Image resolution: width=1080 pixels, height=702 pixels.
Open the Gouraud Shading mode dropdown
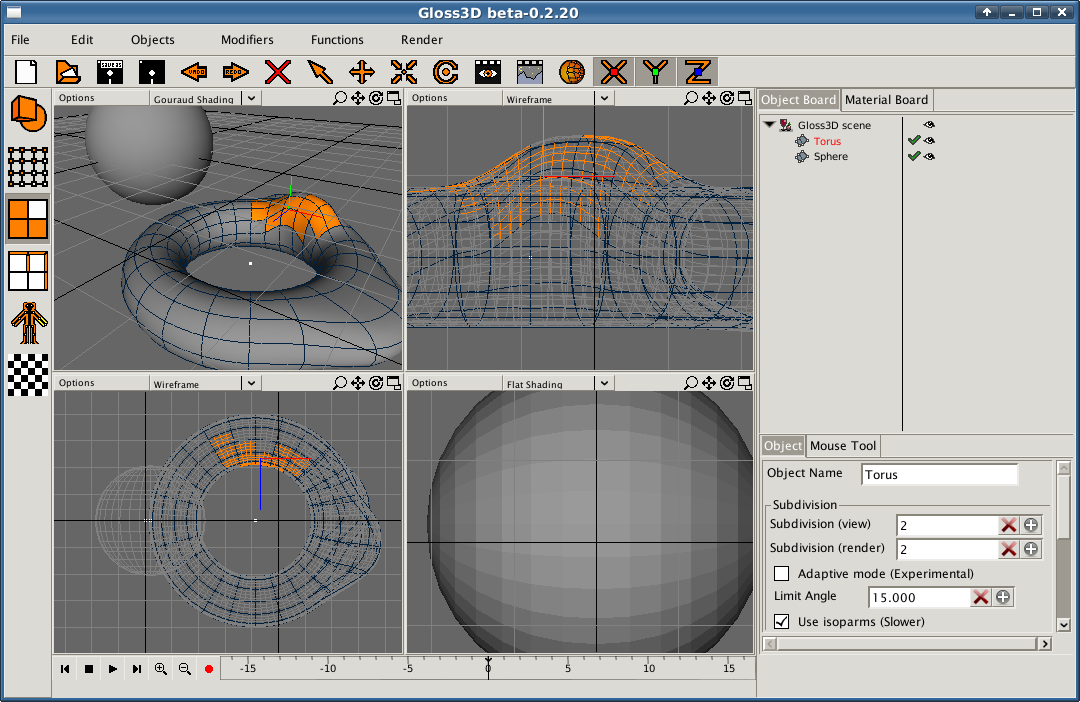[251, 99]
